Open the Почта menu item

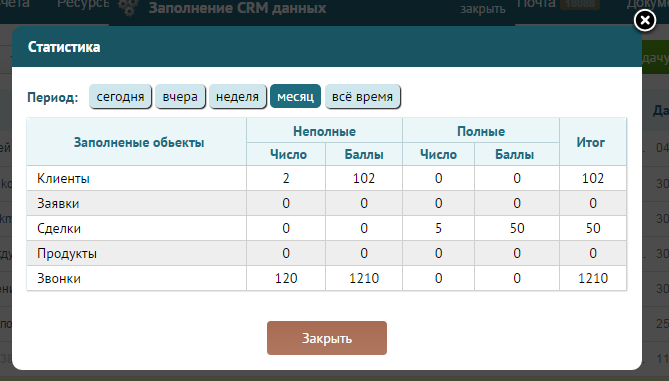tap(536, 4)
